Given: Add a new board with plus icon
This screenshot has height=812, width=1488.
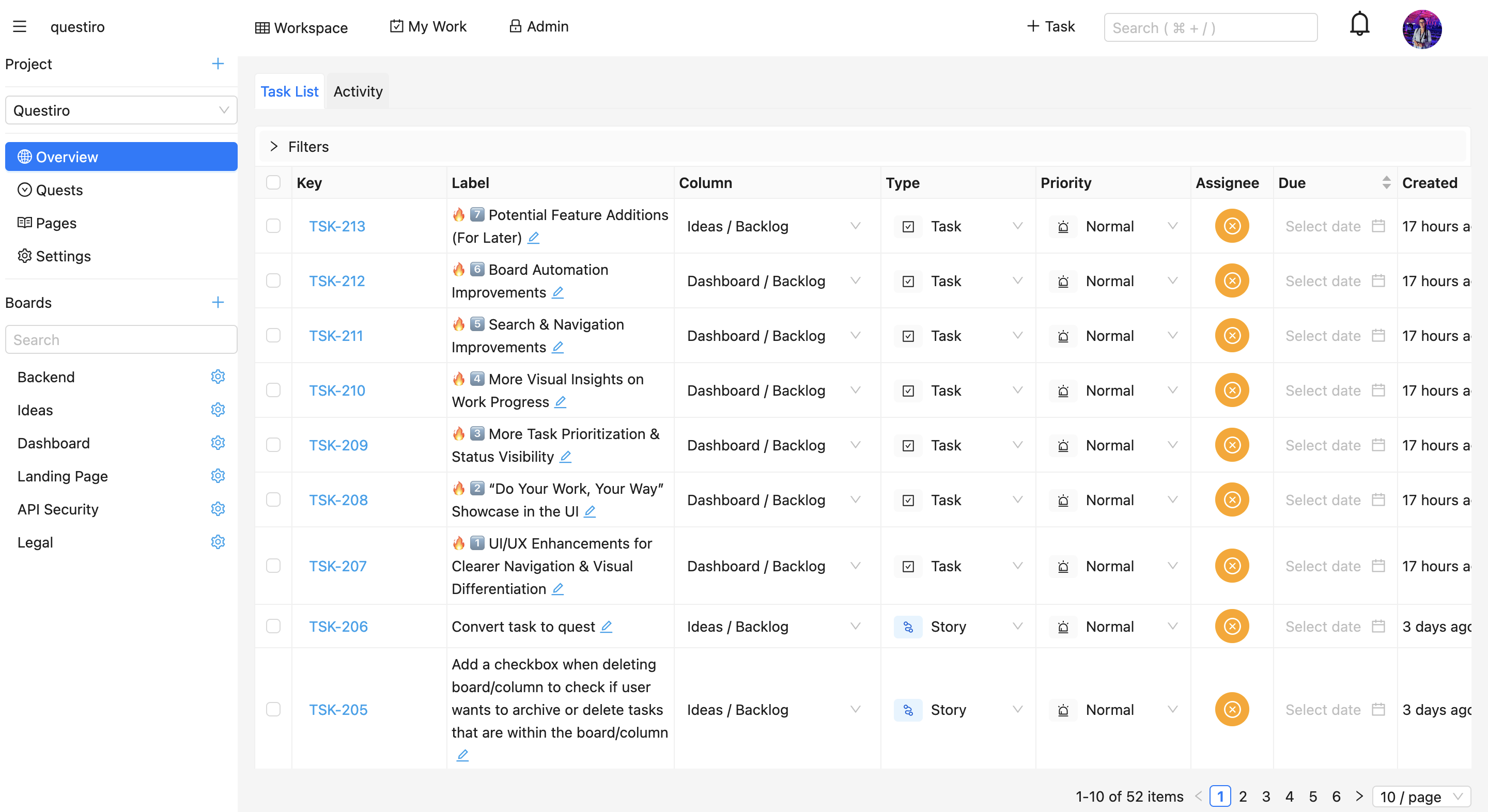Looking at the screenshot, I should click(x=218, y=302).
